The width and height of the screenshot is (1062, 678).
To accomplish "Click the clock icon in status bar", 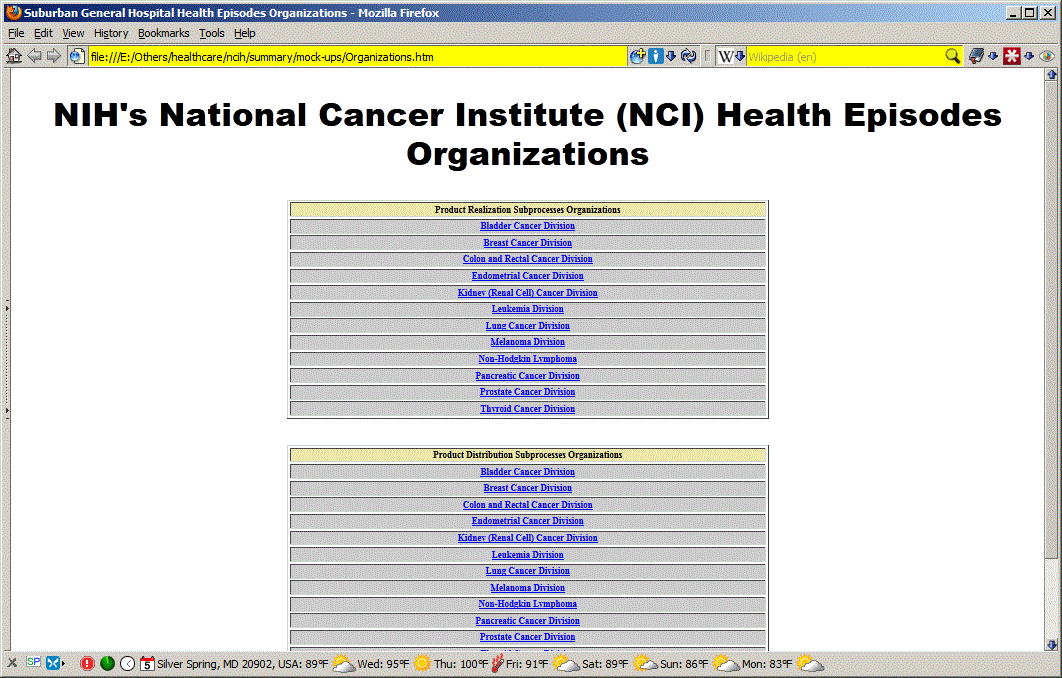I will tap(127, 664).
